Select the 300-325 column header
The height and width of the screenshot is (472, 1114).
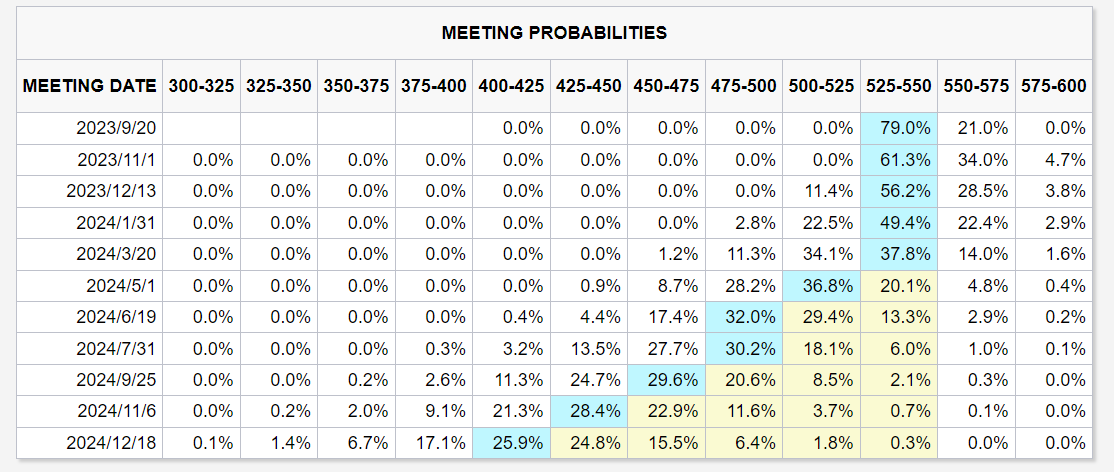[x=201, y=86]
